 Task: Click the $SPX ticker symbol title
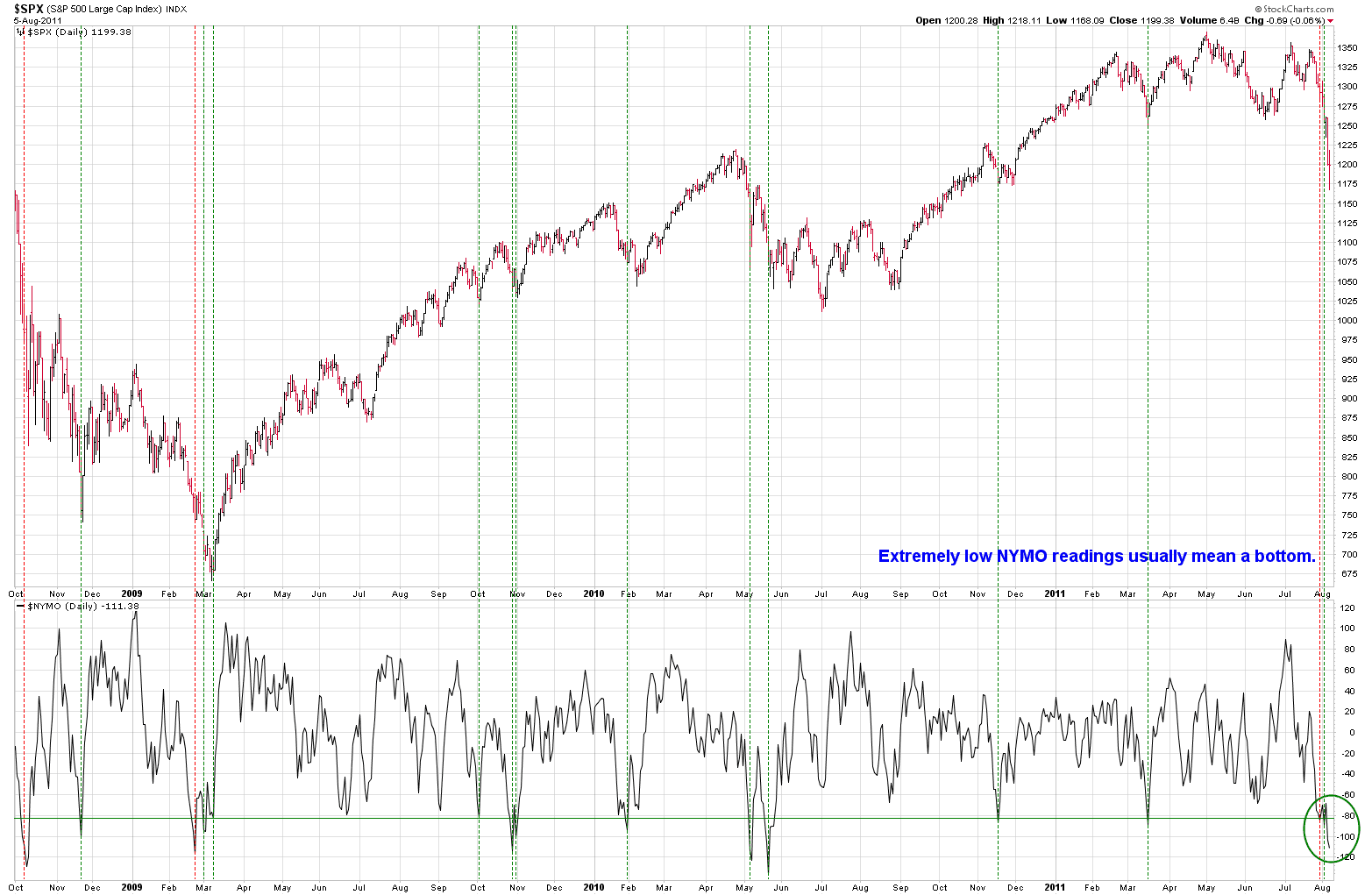[29, 8]
